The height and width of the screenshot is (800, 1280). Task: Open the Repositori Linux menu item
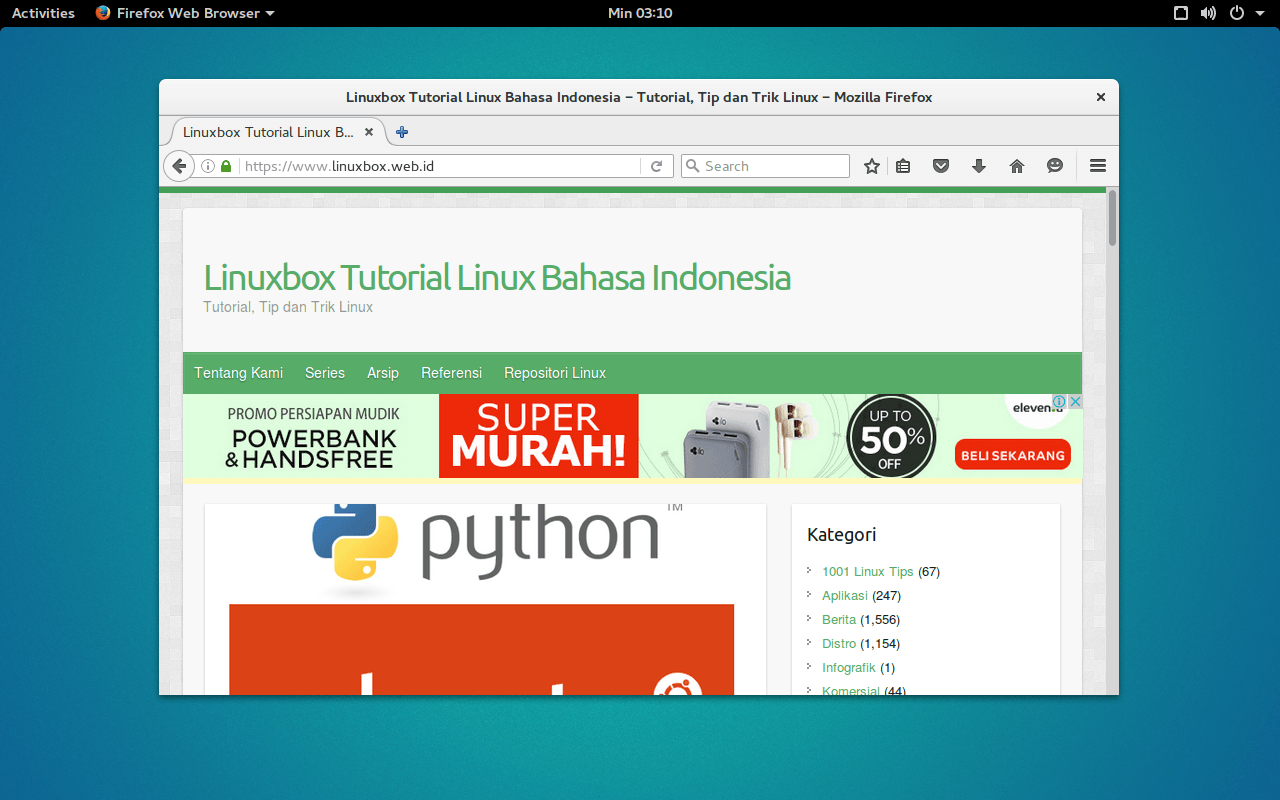click(x=555, y=373)
